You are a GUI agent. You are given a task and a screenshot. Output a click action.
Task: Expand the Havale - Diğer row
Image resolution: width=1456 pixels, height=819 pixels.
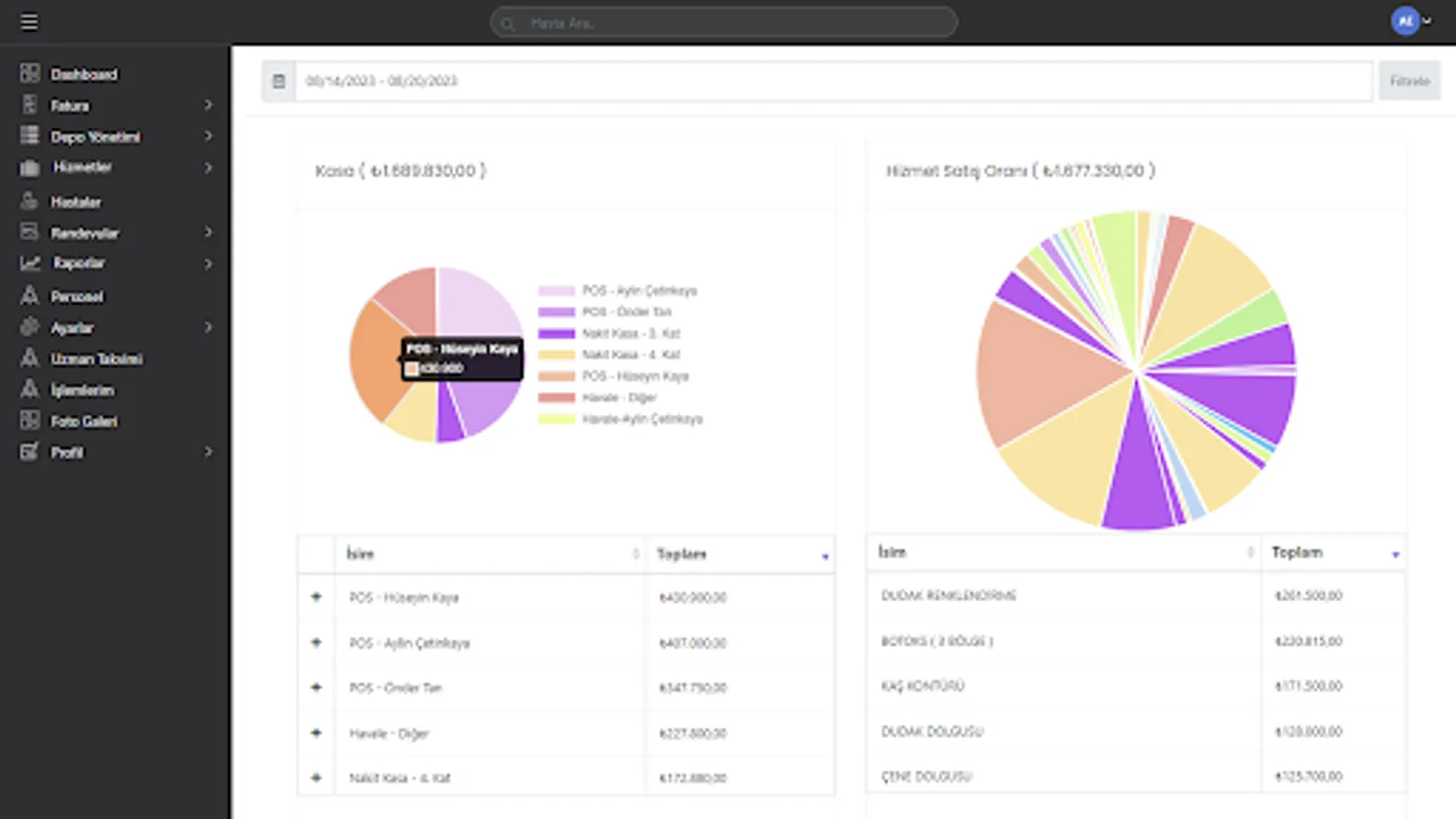317,733
